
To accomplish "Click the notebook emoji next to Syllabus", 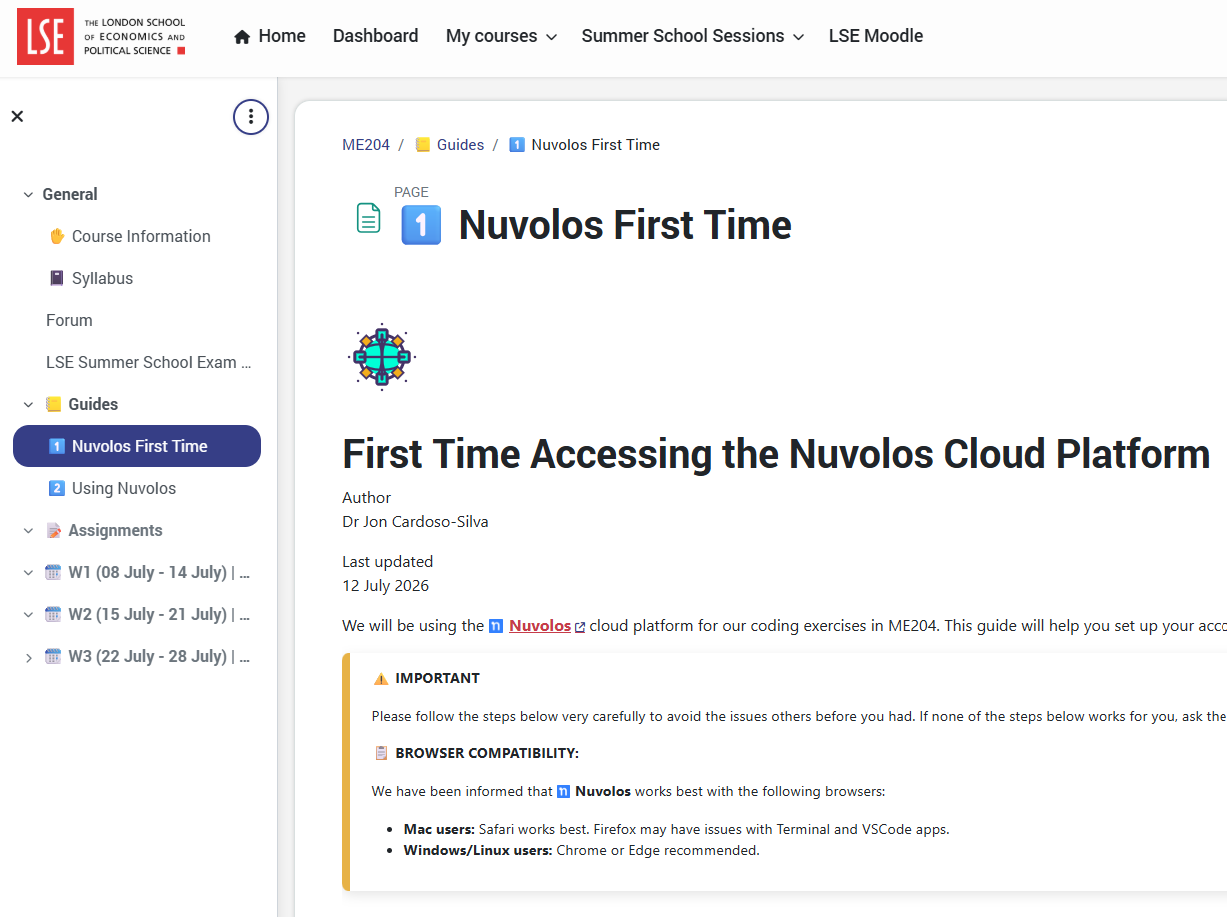I will [57, 278].
